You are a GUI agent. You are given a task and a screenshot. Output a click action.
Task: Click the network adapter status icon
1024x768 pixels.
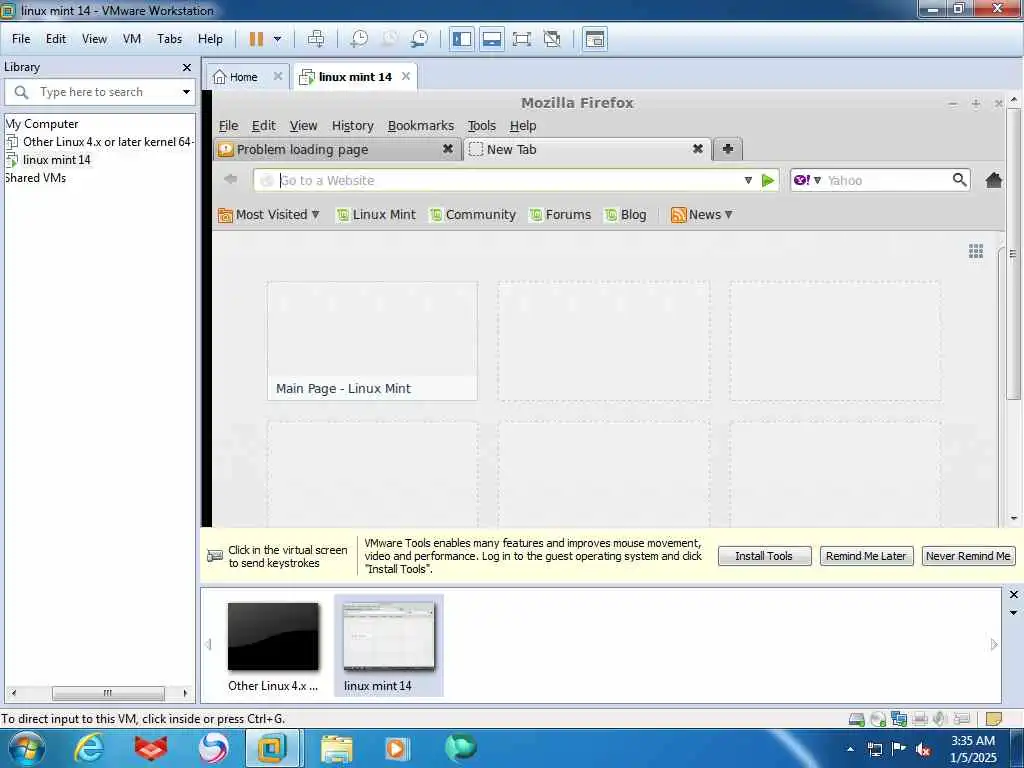899,719
